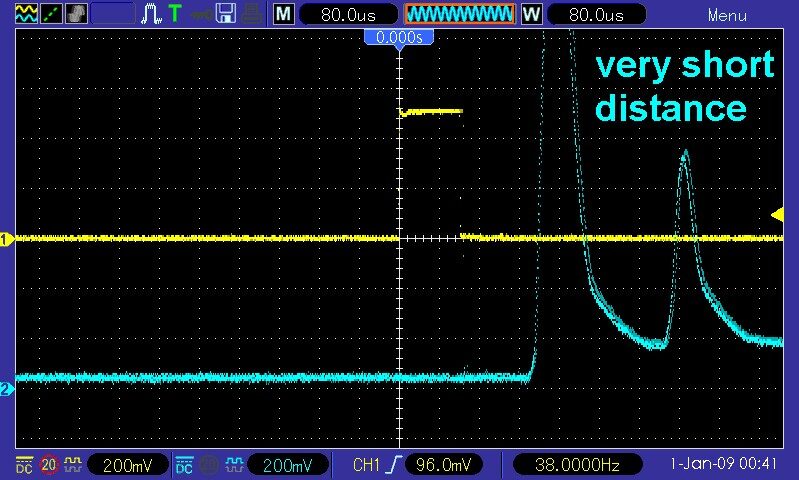Click the 0.000s trigger position marker
Image resolution: width=799 pixels, height=480 pixels.
399,37
